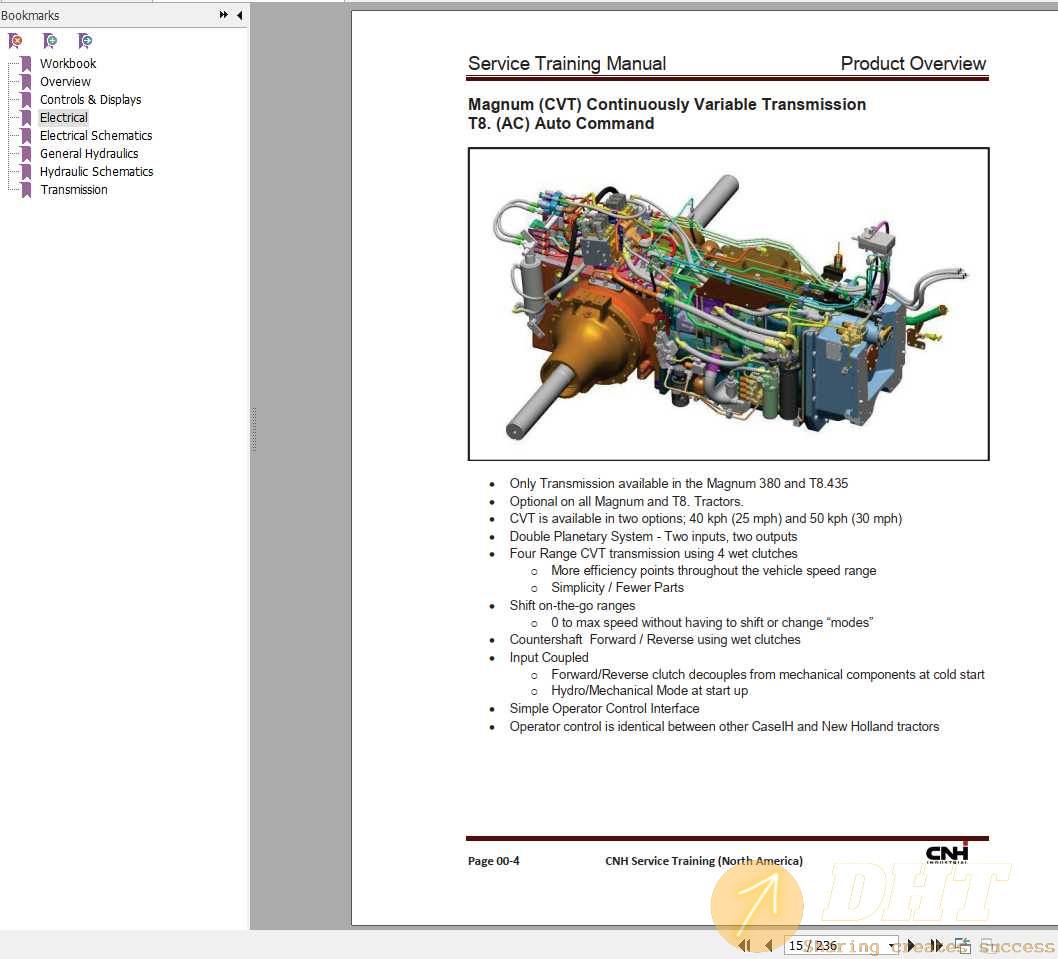1058x959 pixels.
Task: Open the page number dropdown
Action: click(x=891, y=945)
